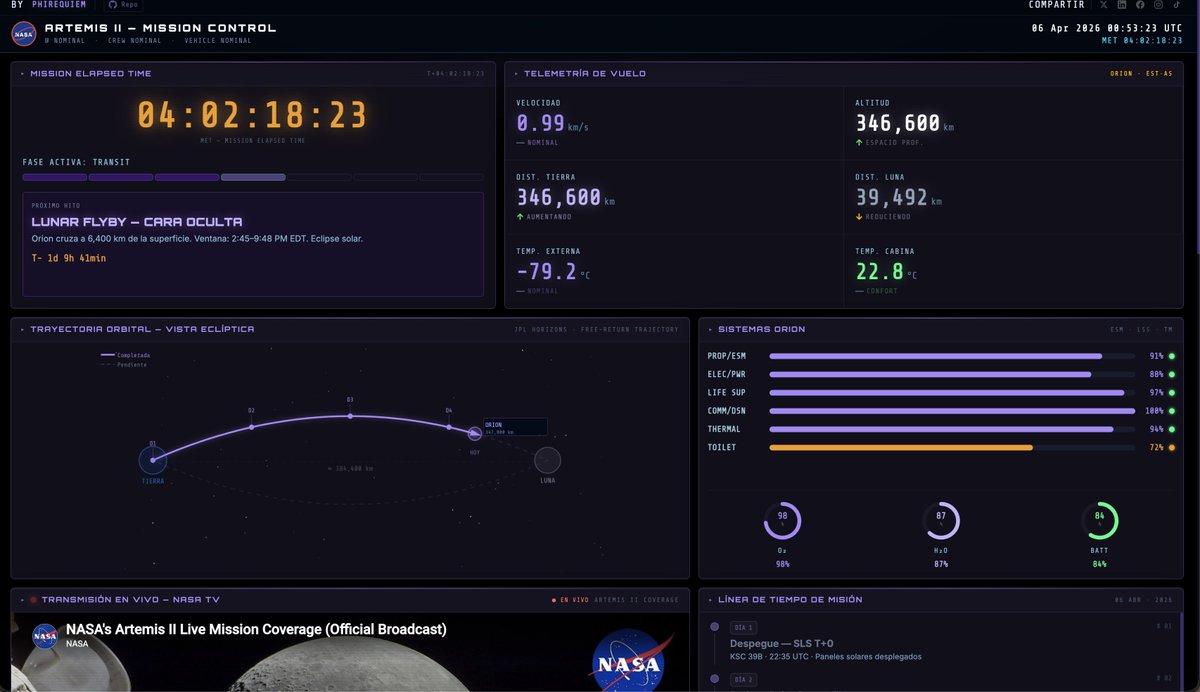Screen dimensions: 1200x692
Task: Click the Temp. Cabina 22.8 °C value
Action: 886,272
